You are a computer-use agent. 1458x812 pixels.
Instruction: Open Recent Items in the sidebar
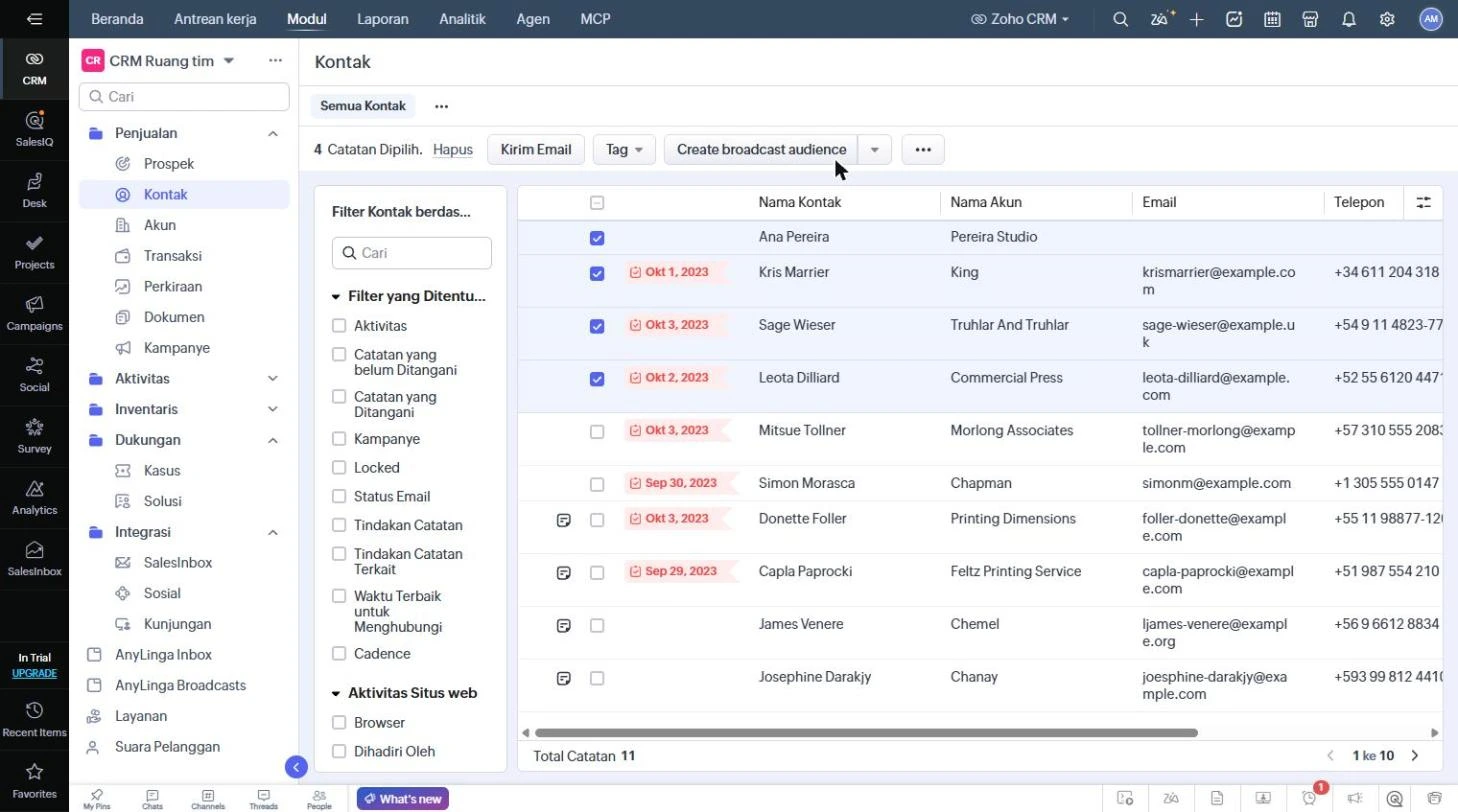pyautogui.click(x=34, y=719)
